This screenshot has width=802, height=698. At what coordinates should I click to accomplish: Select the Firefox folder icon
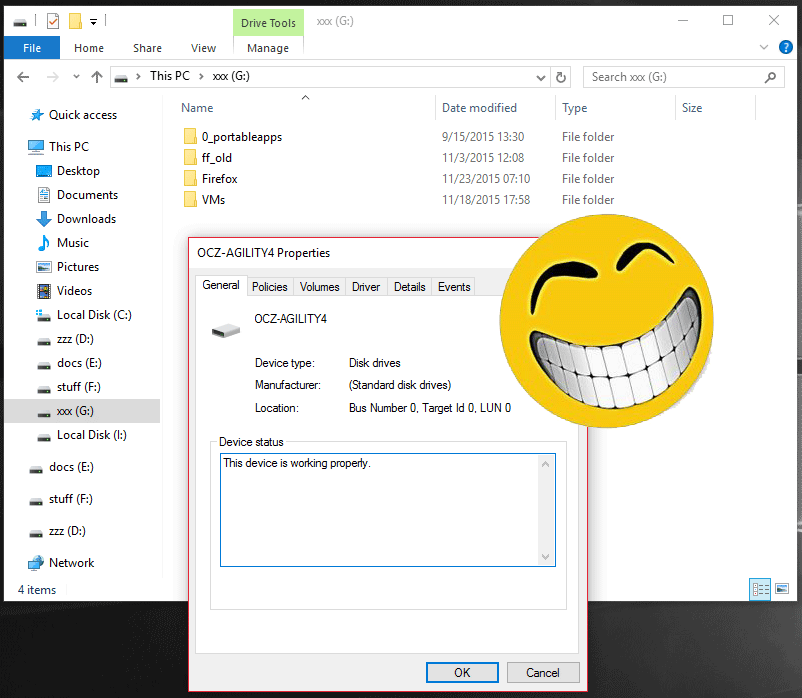[x=190, y=178]
